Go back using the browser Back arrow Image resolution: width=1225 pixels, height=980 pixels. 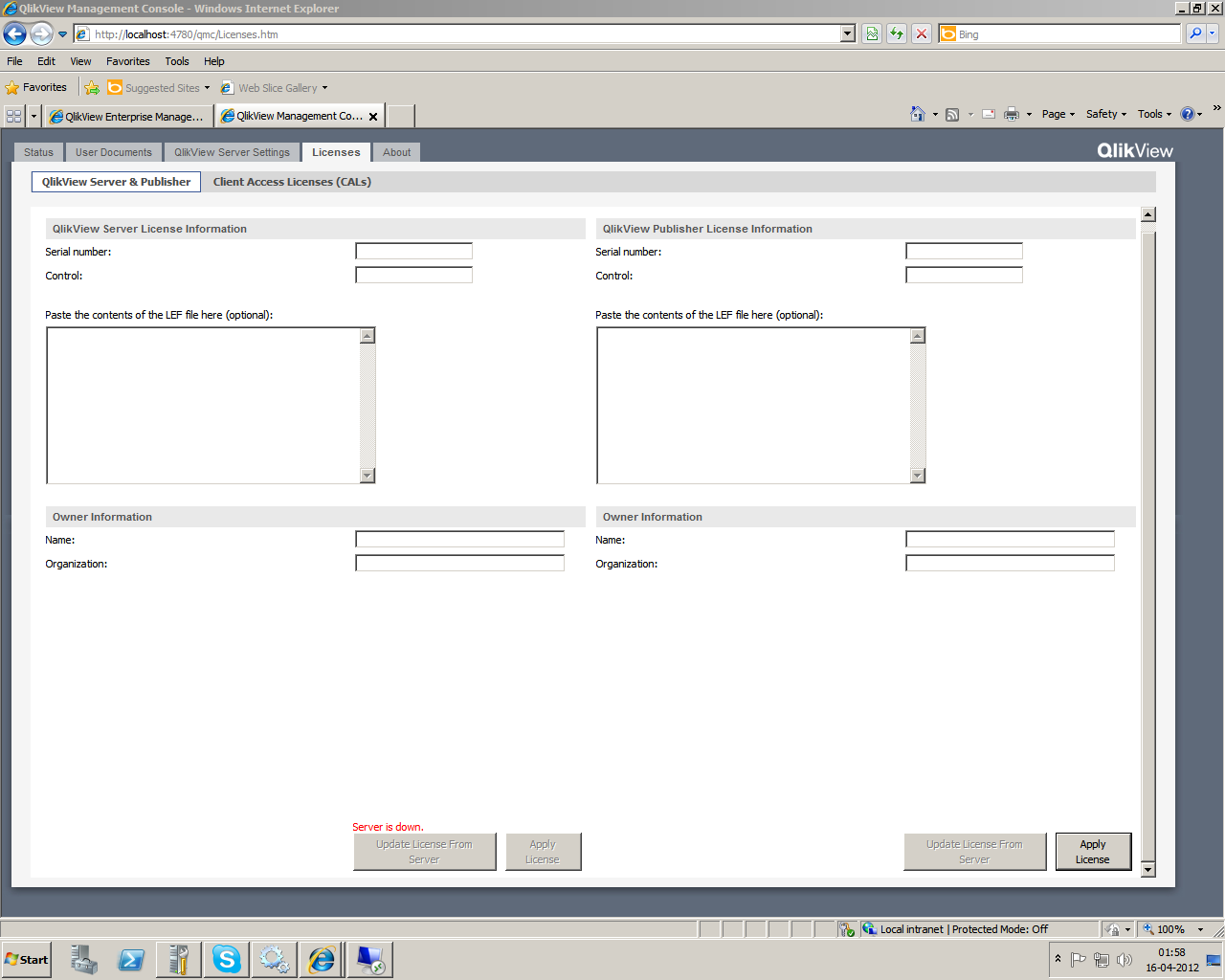click(14, 34)
